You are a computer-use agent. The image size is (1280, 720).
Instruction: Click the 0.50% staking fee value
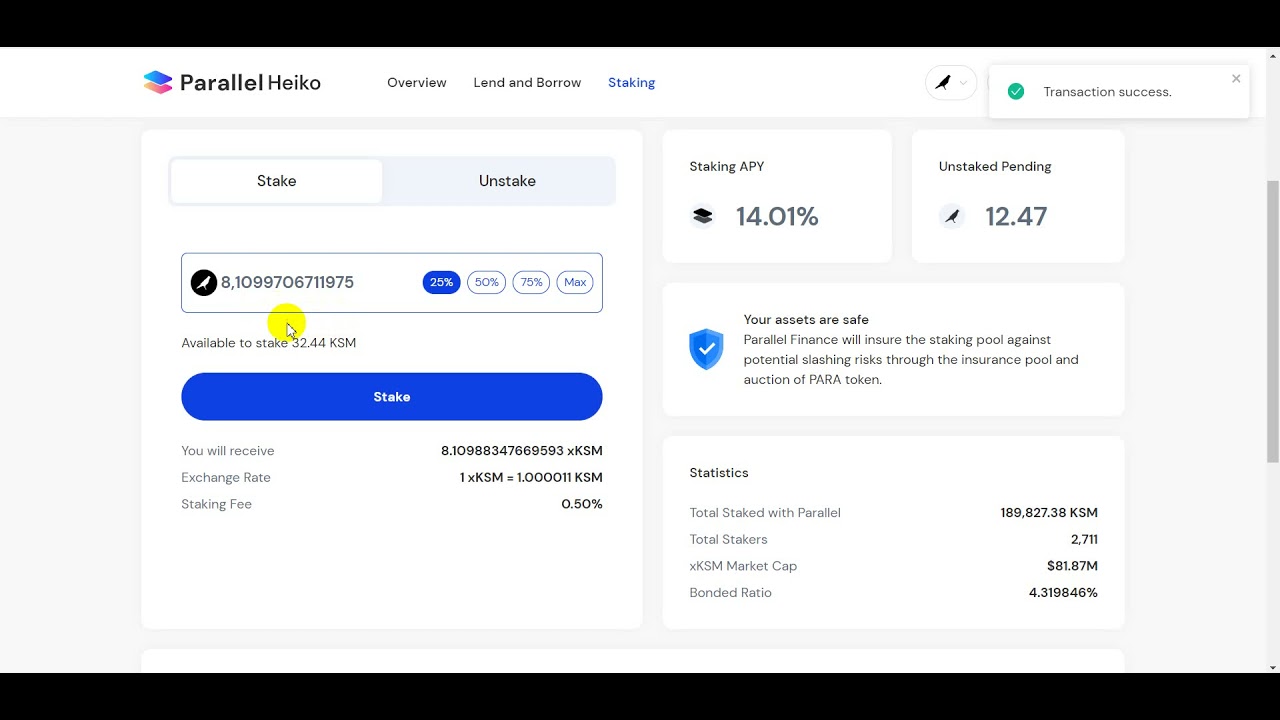[582, 504]
